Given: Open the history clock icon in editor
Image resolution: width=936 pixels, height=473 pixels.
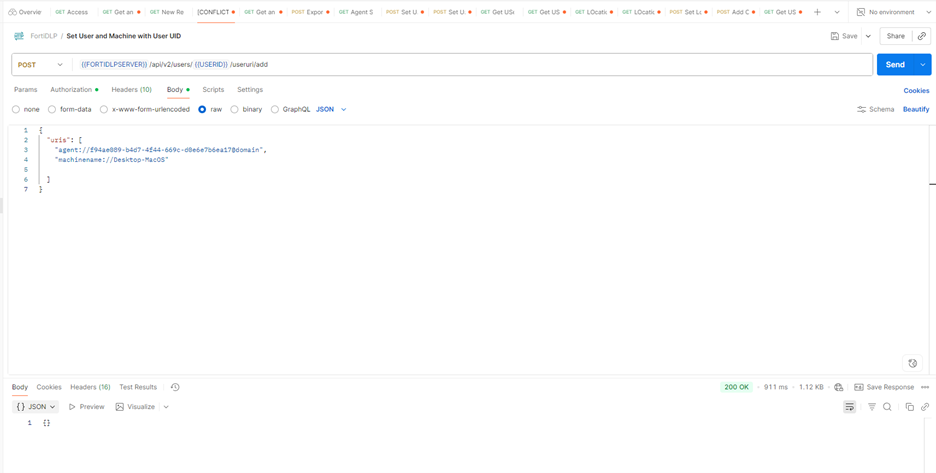Looking at the screenshot, I should coord(912,363).
